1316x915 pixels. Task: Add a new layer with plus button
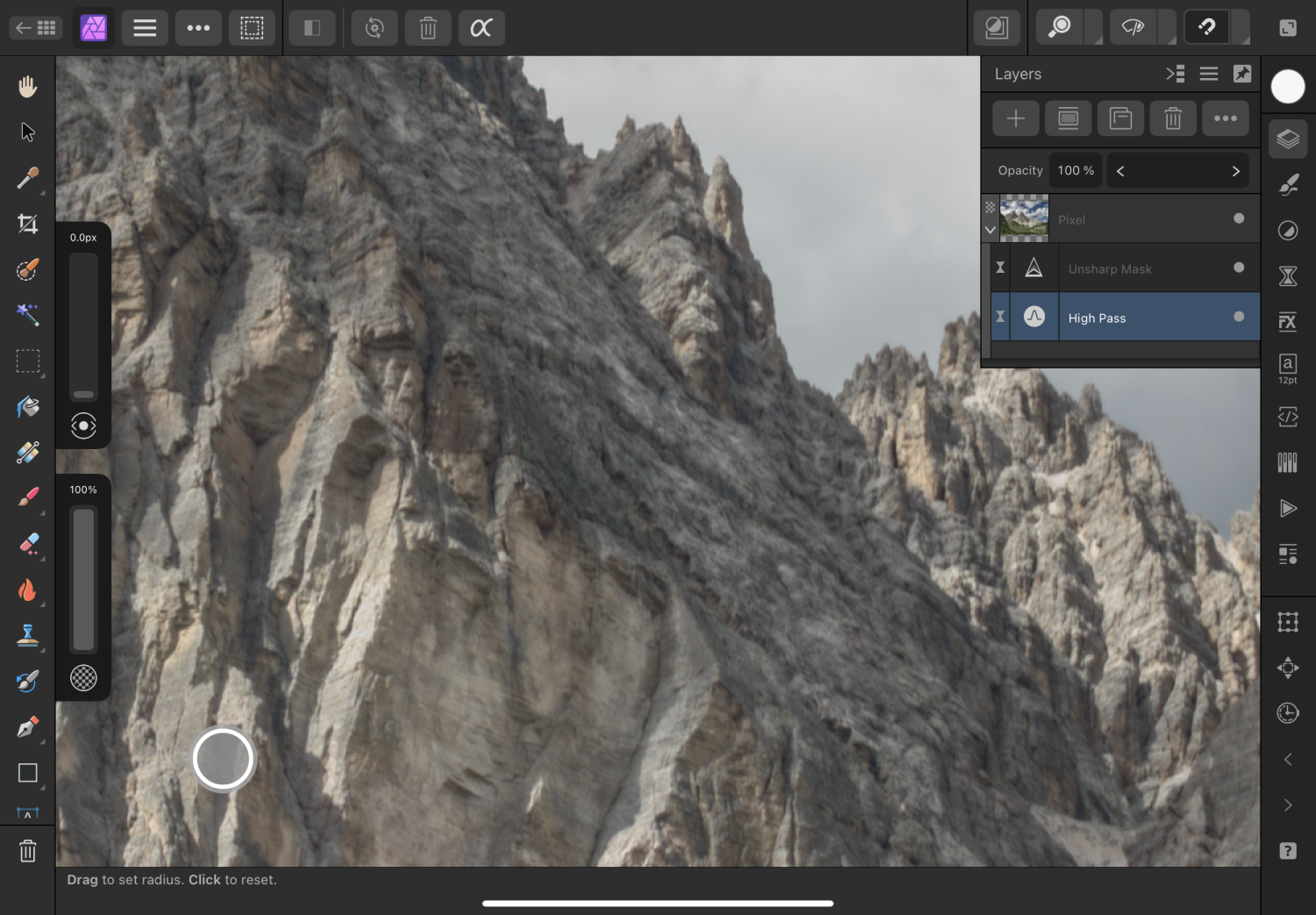[1015, 118]
